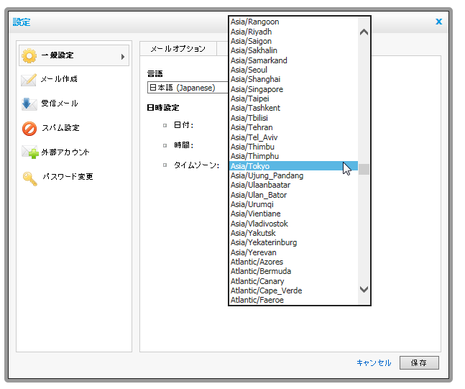This screenshot has height=389, width=465.
Task: Close the 設定 dialog with X
Action: pos(439,22)
